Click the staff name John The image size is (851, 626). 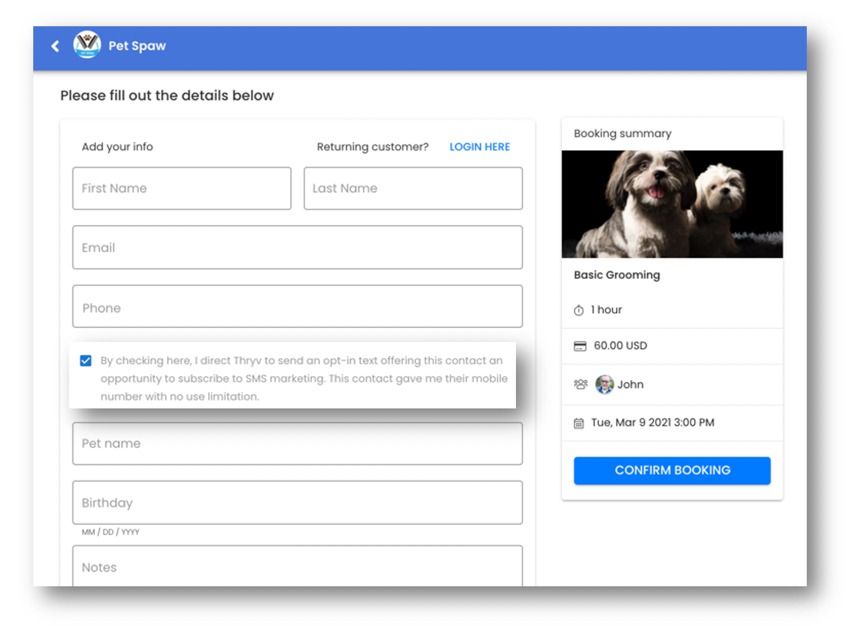[x=631, y=384]
